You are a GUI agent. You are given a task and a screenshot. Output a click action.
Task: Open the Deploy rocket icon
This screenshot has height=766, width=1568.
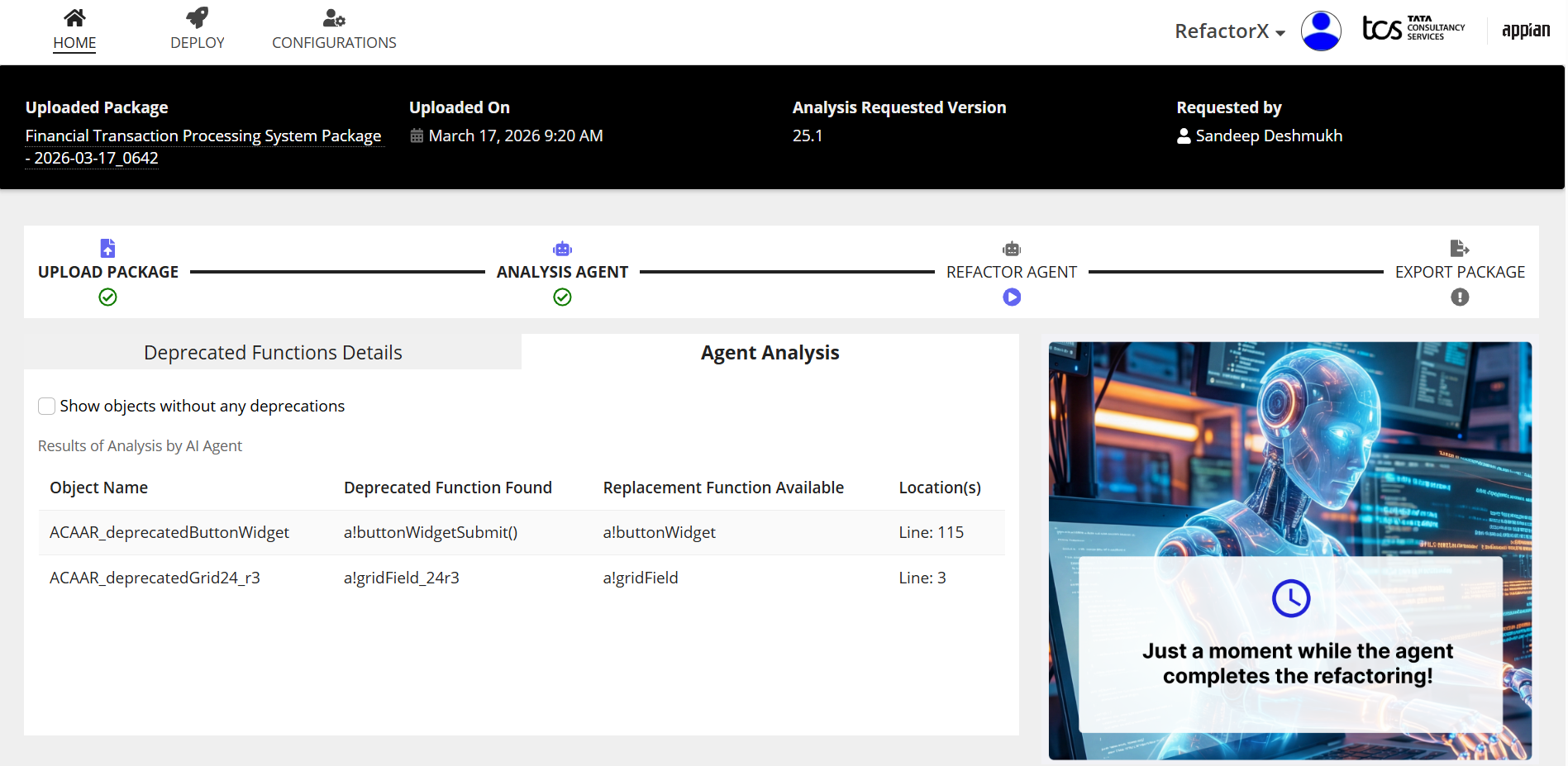[x=197, y=17]
